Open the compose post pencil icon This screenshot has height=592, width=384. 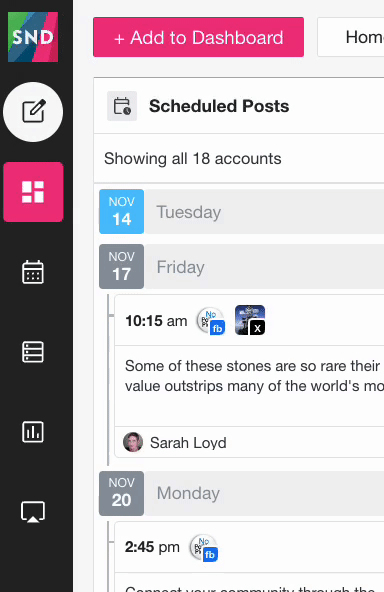coord(33,112)
